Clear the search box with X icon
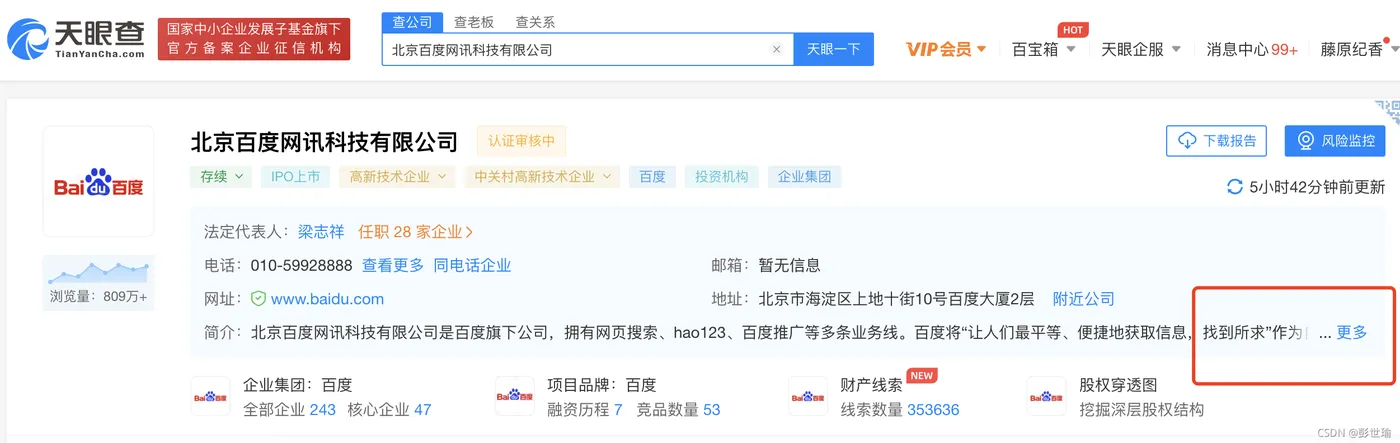Image resolution: width=1400 pixels, height=443 pixels. click(776, 49)
